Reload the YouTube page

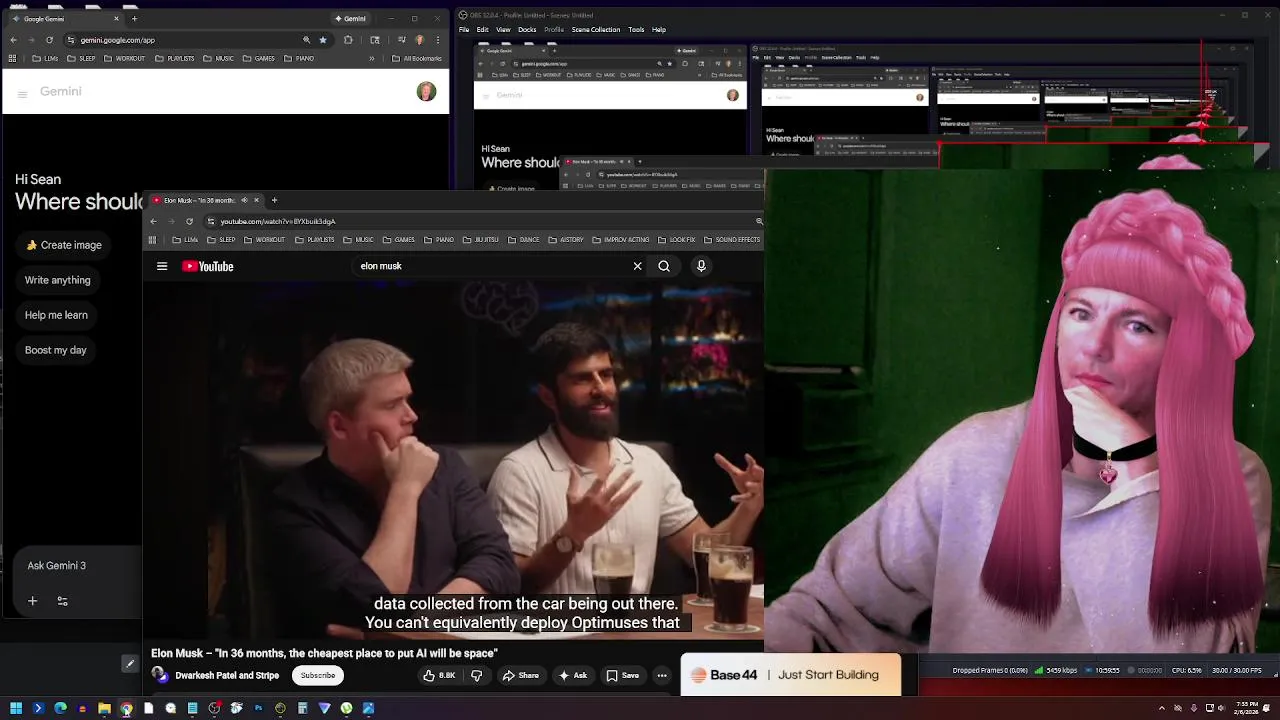[189, 221]
